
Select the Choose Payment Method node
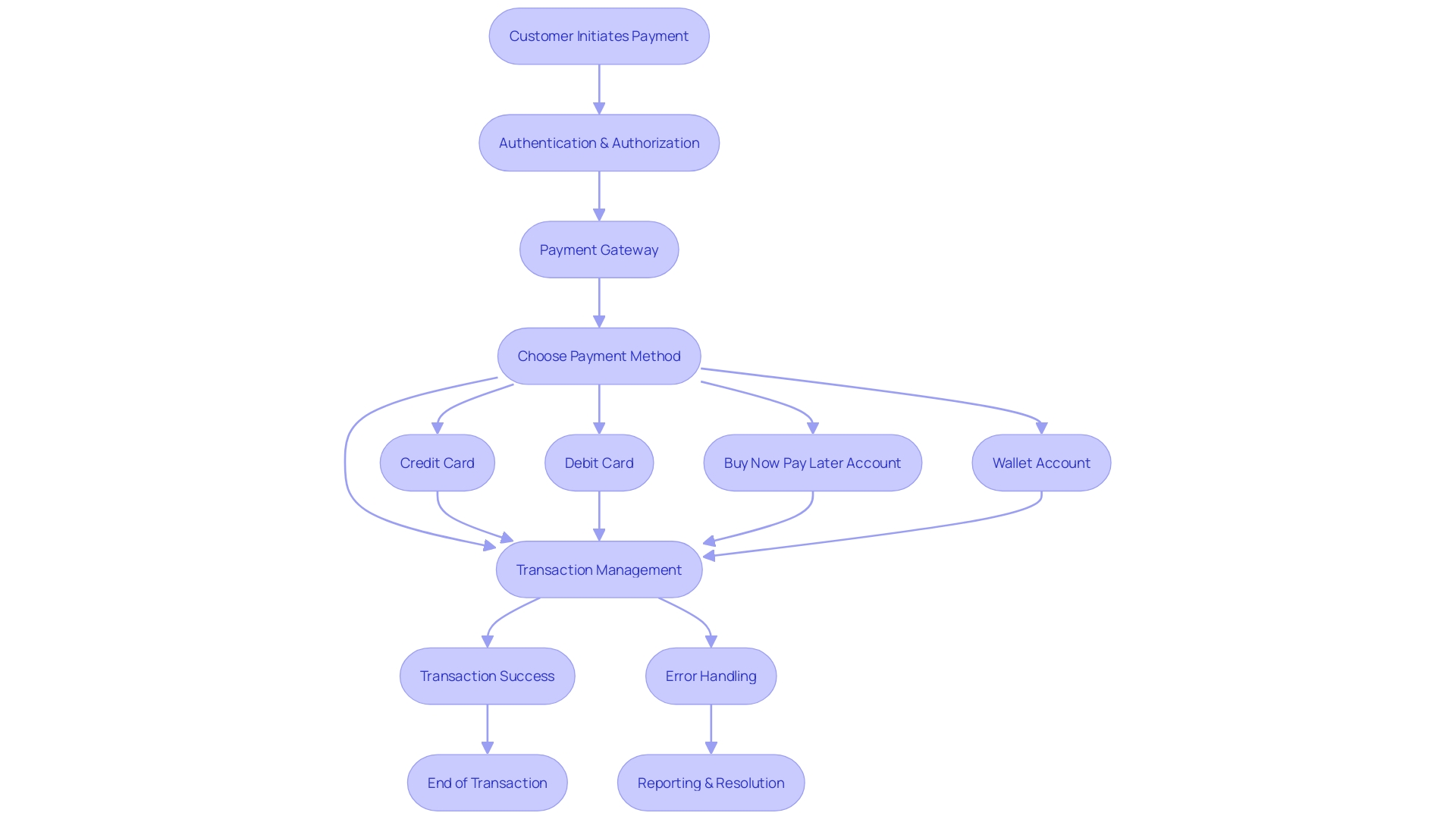click(x=598, y=356)
